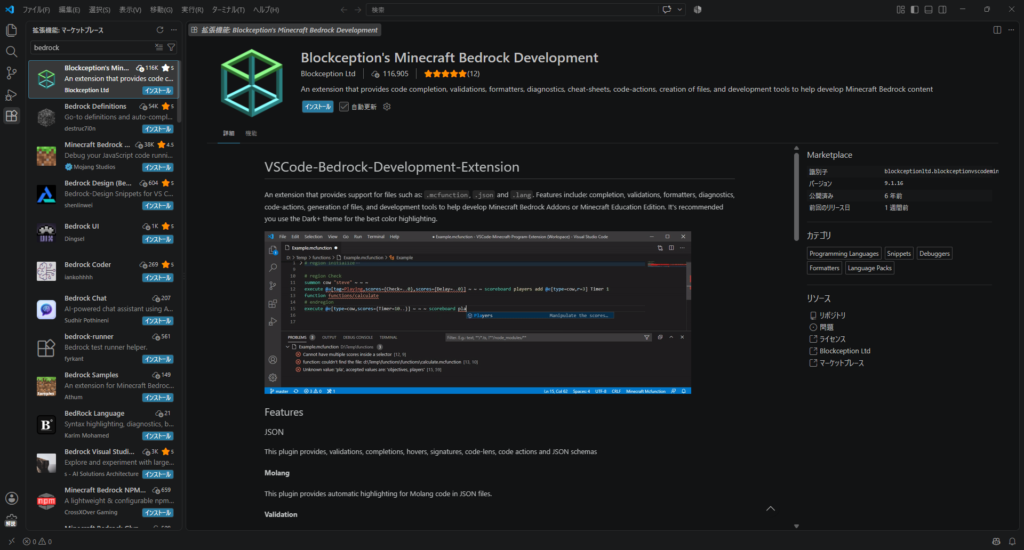
Task: Click the Bedrock Design extension icon
Action: click(46, 194)
